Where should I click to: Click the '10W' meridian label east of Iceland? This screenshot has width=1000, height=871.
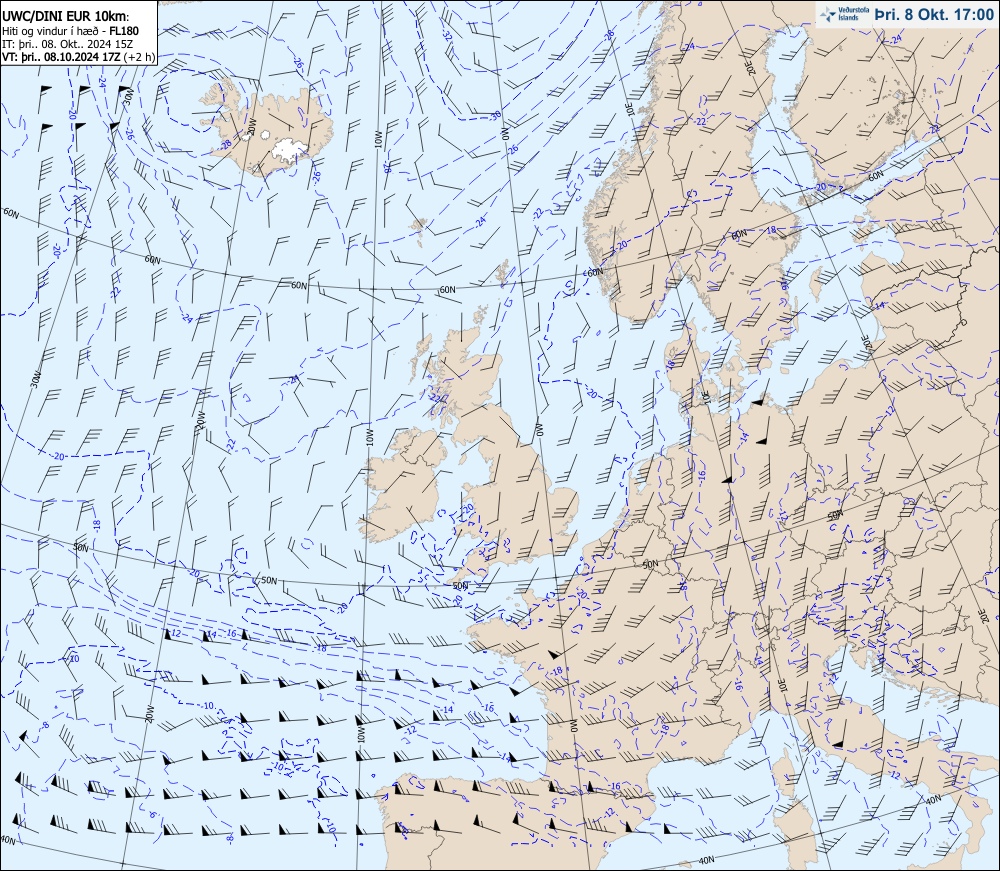pos(378,140)
